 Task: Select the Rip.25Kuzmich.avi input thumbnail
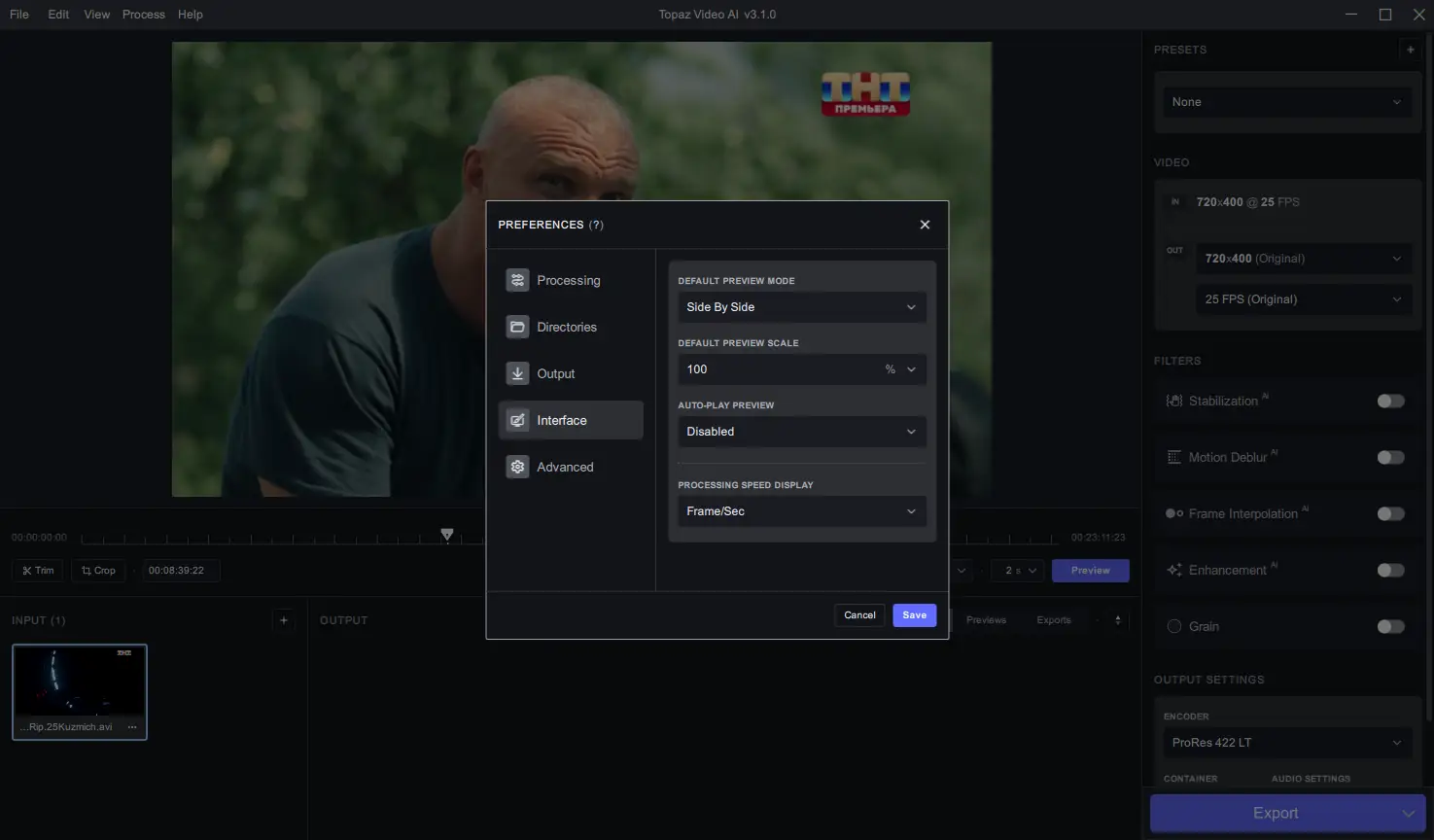(x=80, y=692)
